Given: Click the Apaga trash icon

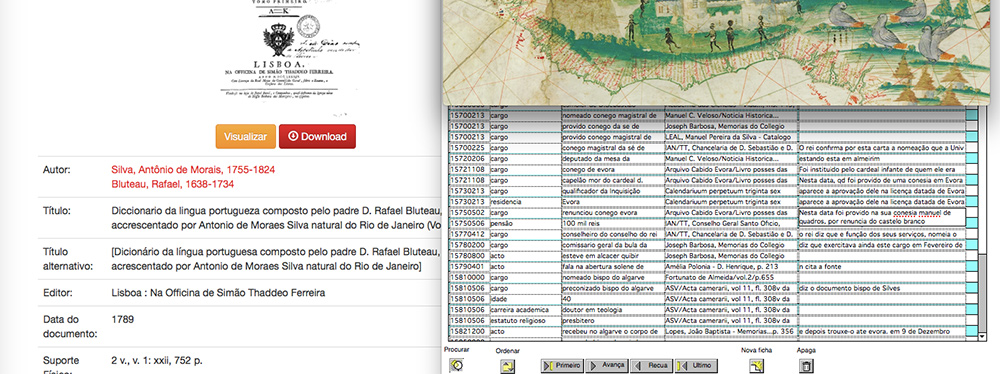Looking at the screenshot, I should [x=806, y=366].
